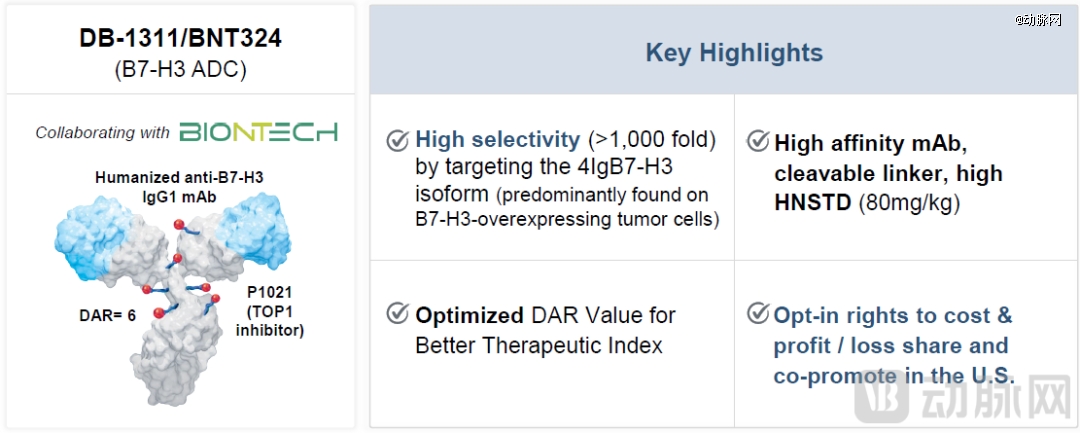The height and width of the screenshot is (433, 1080).
Task: Click the checkmark beside Optimized DAR Value
Action: [x=397, y=314]
